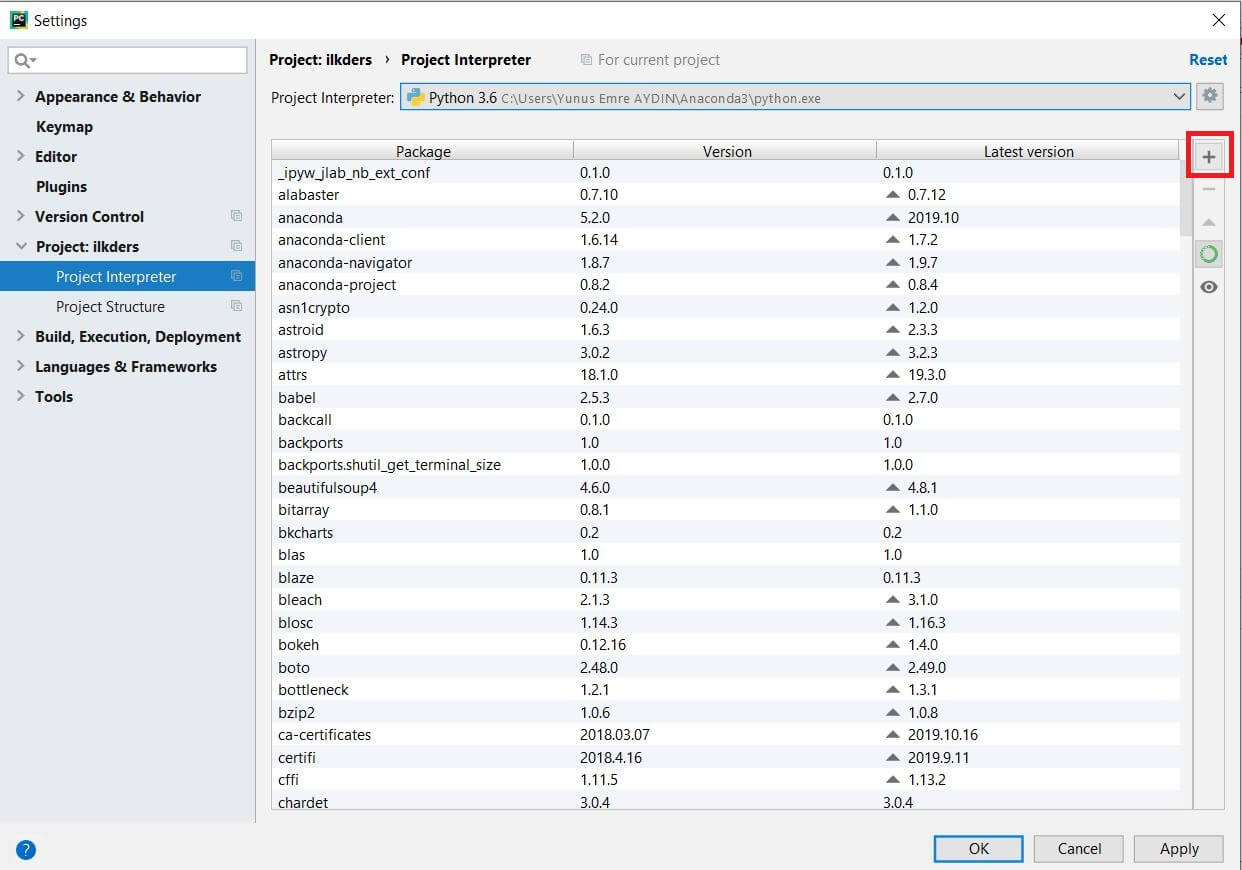
Task: Select the bokeh package
Action: coord(726,645)
